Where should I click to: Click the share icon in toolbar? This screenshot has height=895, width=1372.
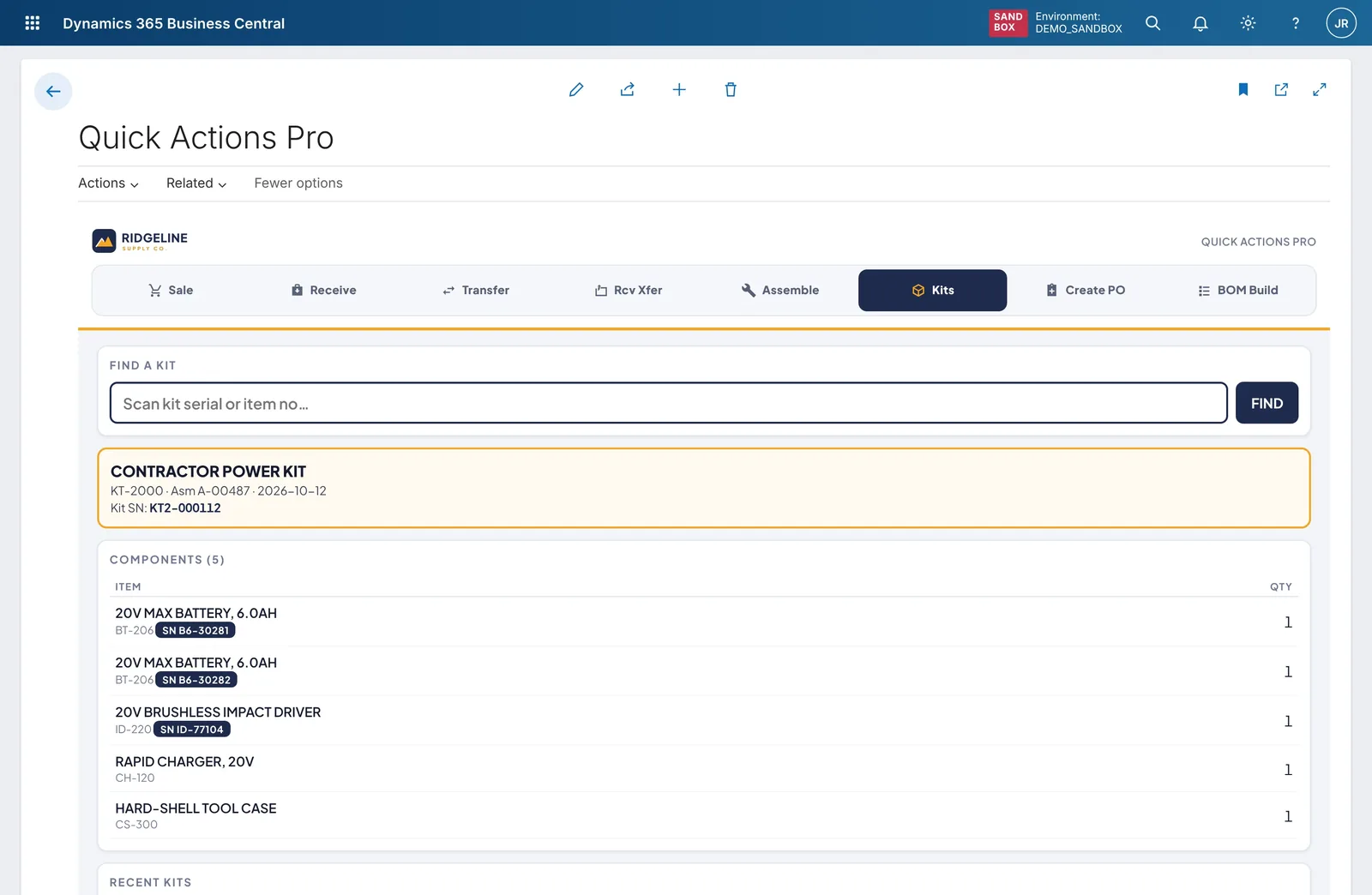pos(628,90)
